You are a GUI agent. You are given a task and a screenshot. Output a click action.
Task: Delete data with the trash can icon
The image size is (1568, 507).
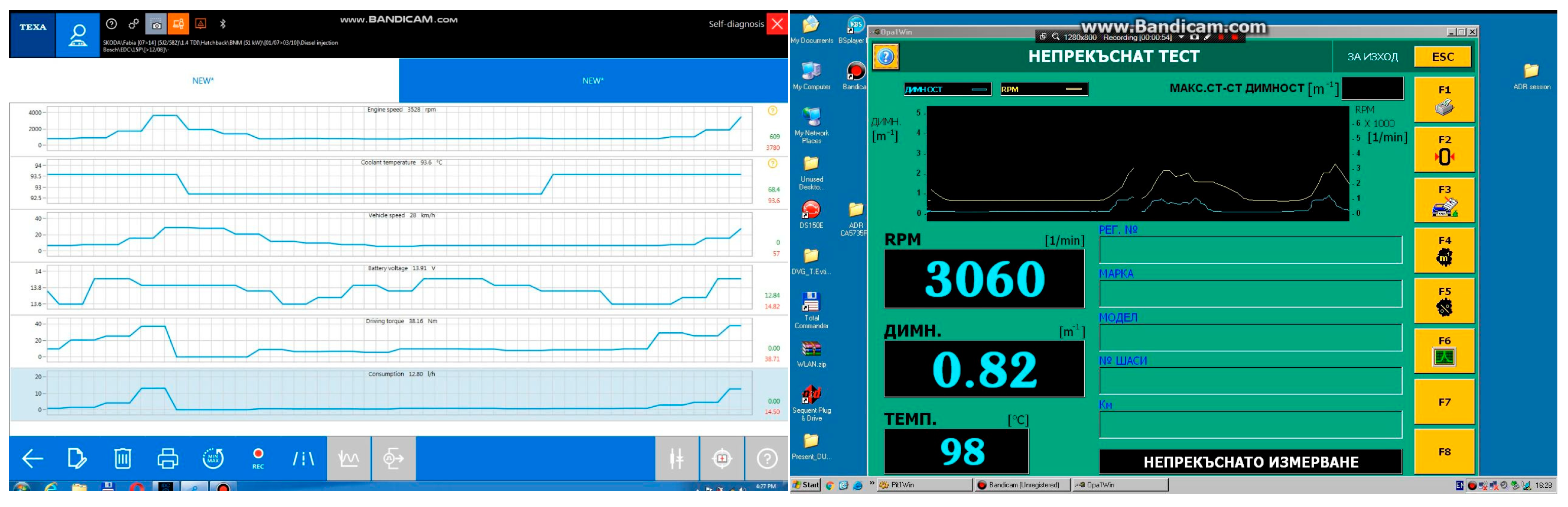pyautogui.click(x=122, y=459)
